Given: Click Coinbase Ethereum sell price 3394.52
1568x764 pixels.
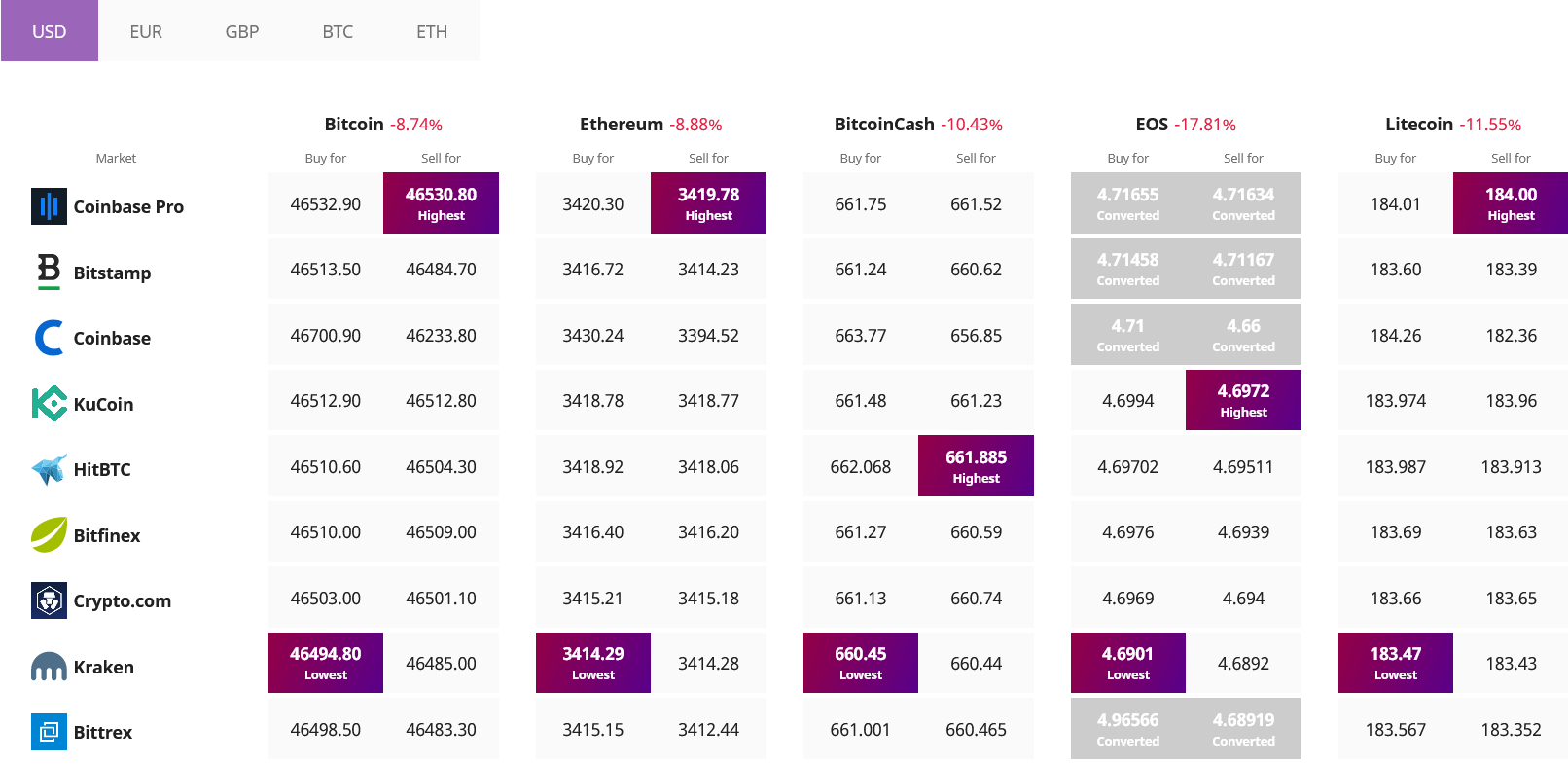Looking at the screenshot, I should [708, 335].
